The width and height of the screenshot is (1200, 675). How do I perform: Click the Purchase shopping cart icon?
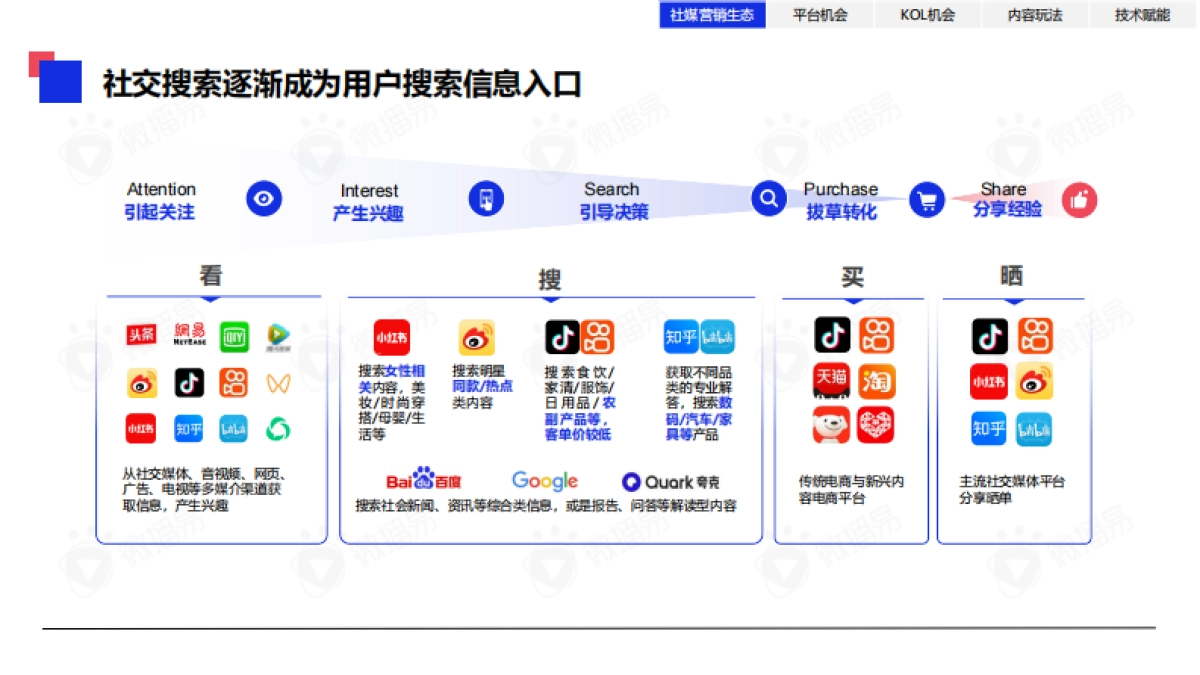927,199
